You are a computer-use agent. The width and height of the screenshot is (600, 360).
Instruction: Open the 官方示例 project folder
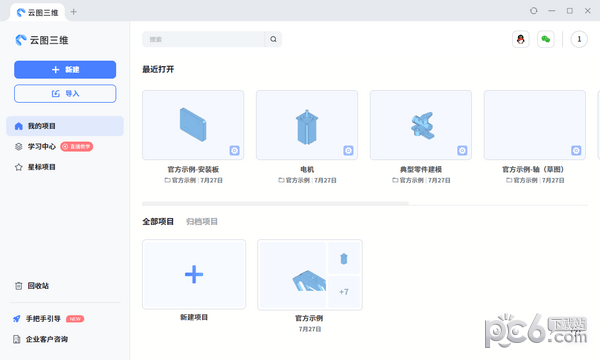click(x=310, y=275)
